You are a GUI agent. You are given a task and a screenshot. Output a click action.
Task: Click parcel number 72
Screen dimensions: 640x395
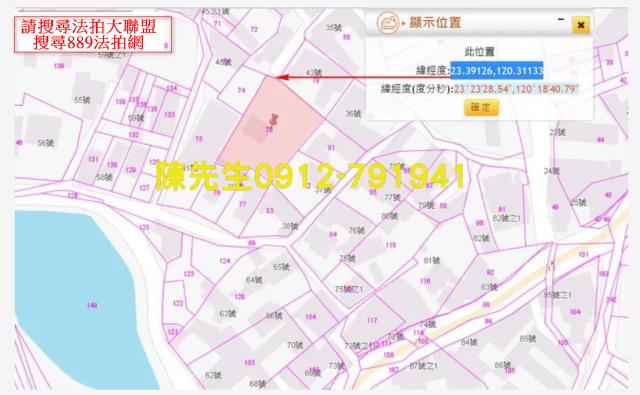pos(254,29)
